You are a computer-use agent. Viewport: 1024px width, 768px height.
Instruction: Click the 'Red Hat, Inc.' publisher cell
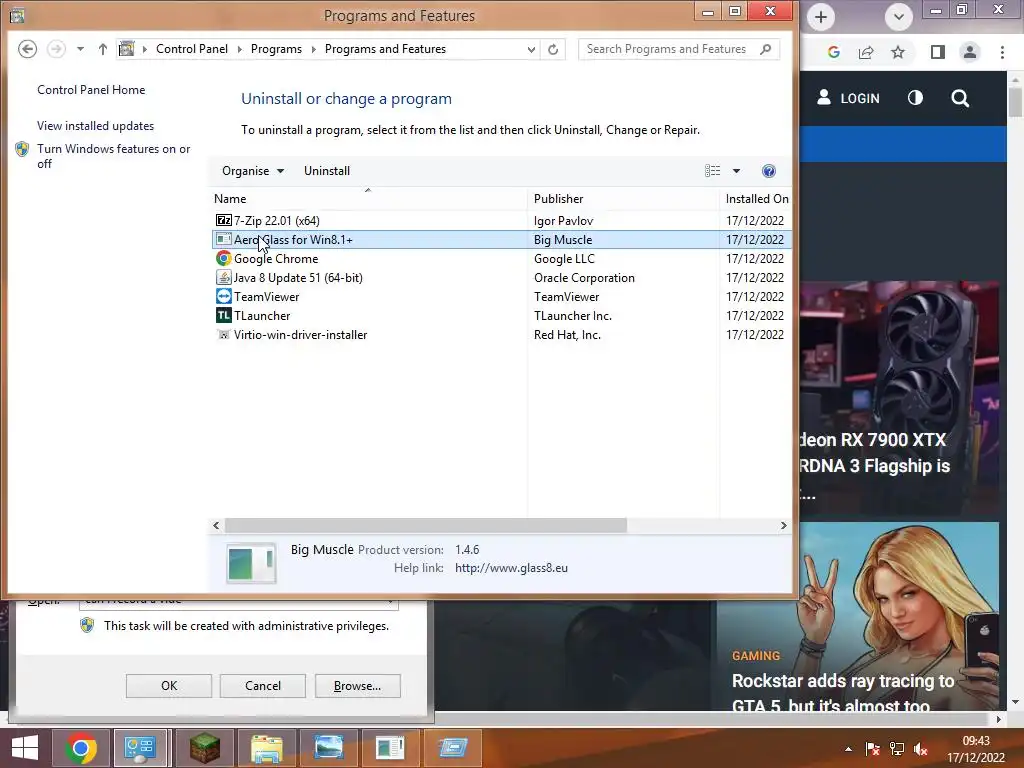tap(567, 334)
